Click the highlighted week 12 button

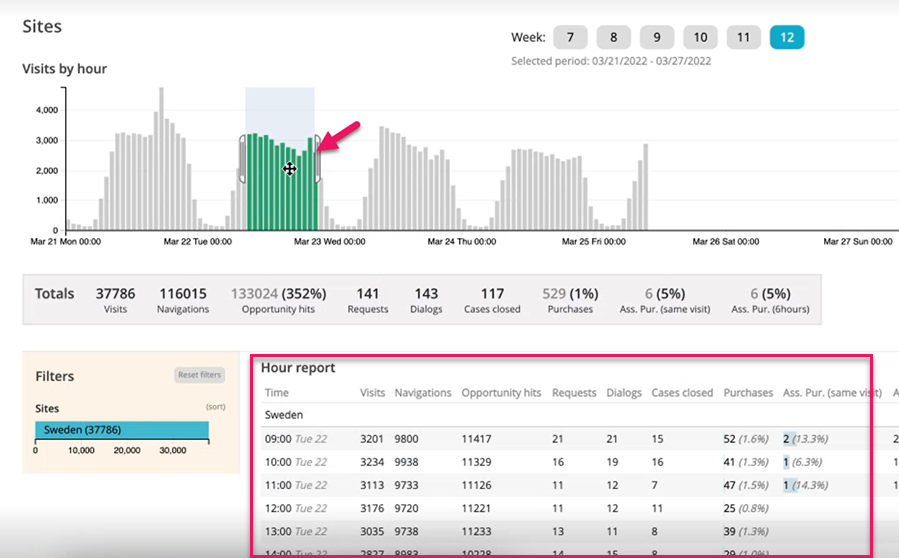click(x=787, y=38)
